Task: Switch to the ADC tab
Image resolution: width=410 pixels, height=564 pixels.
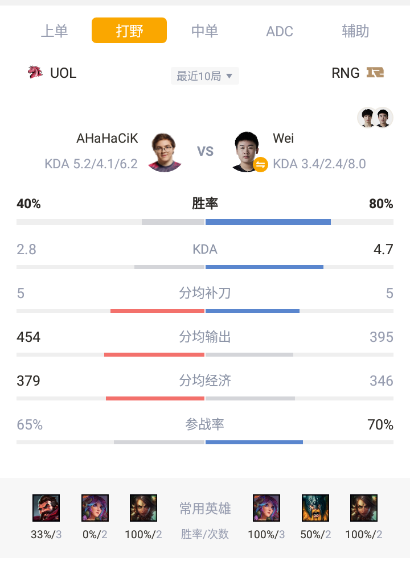Action: [x=279, y=31]
